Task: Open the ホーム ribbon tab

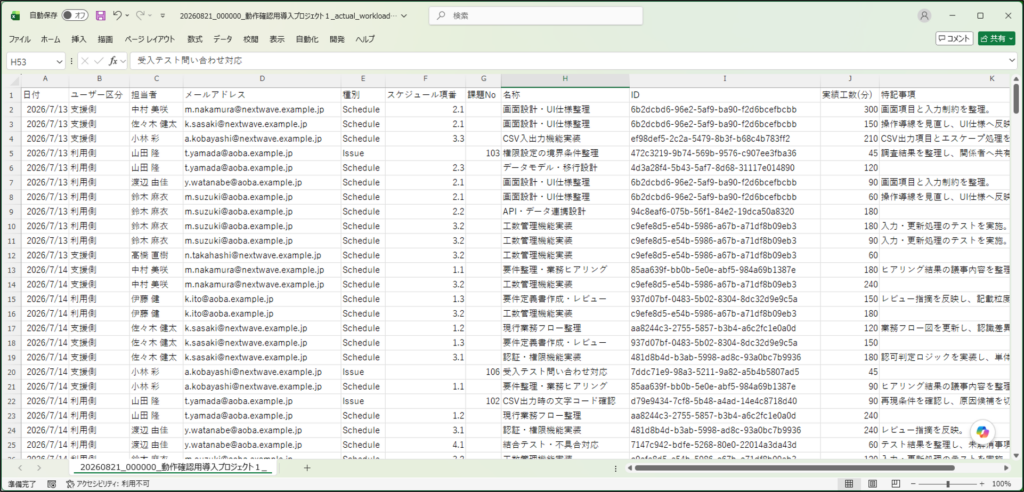Action: 50,39
